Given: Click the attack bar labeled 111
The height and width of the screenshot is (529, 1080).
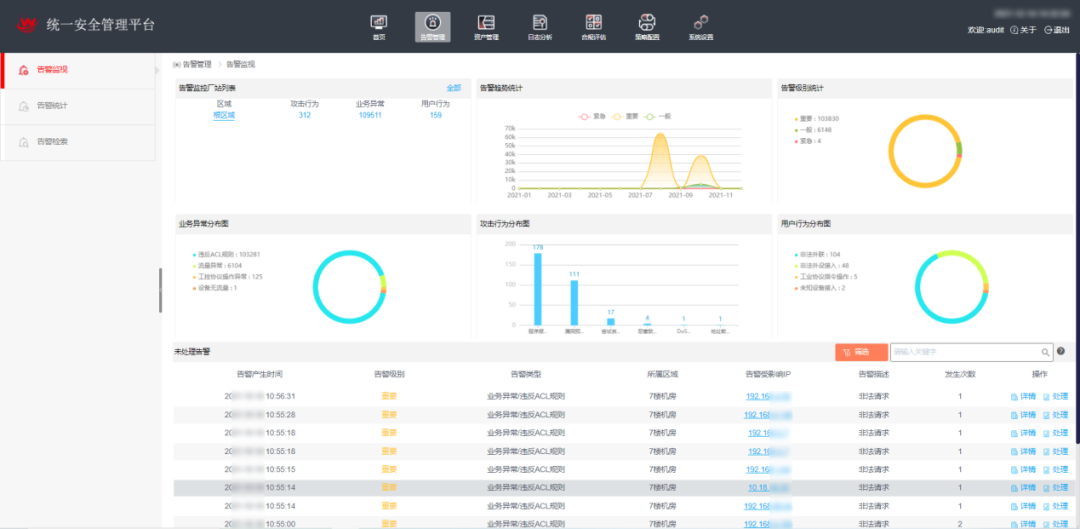Looking at the screenshot, I should (x=574, y=302).
